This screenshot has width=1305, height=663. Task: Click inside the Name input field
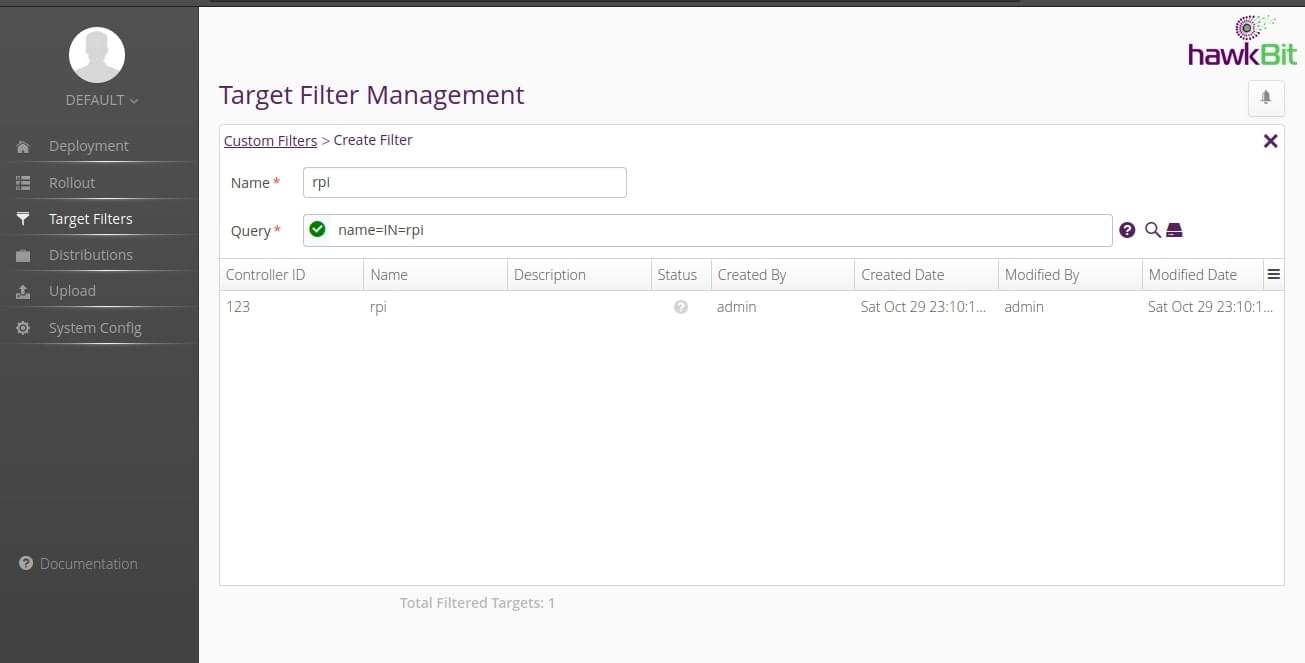(464, 182)
